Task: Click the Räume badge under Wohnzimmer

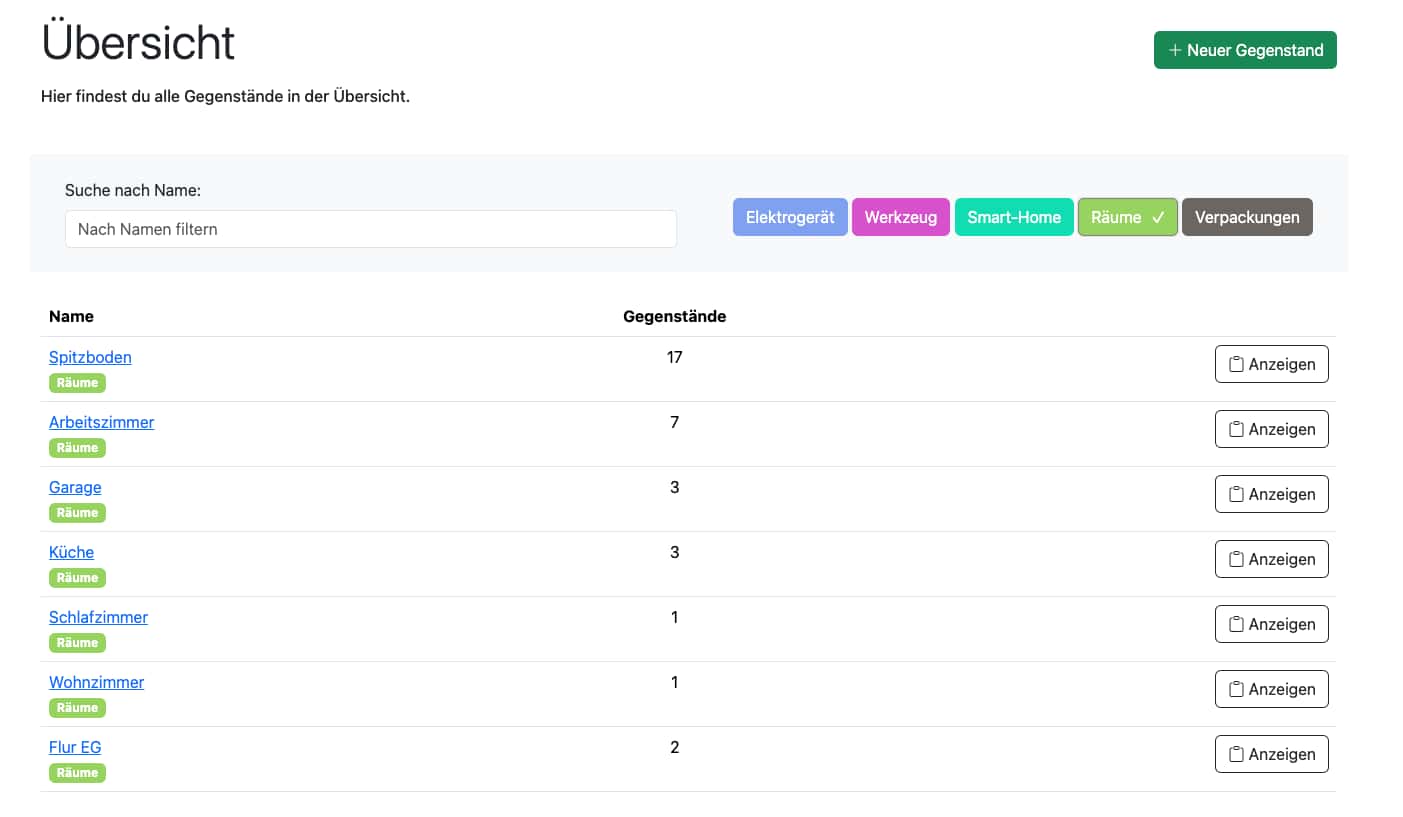Action: click(77, 708)
